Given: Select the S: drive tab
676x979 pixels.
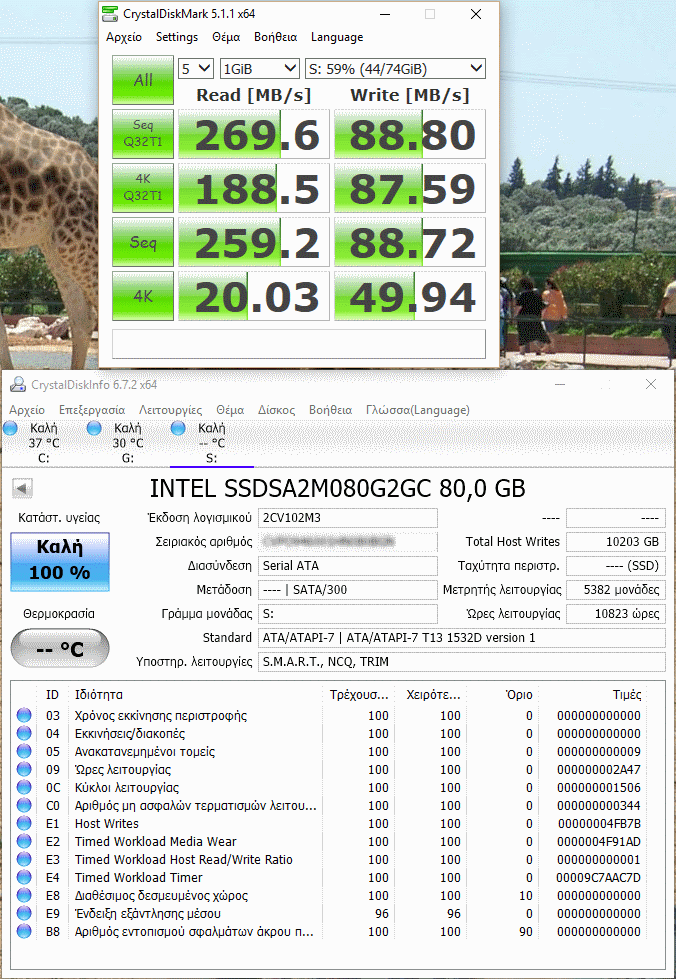Looking at the screenshot, I should [212, 443].
